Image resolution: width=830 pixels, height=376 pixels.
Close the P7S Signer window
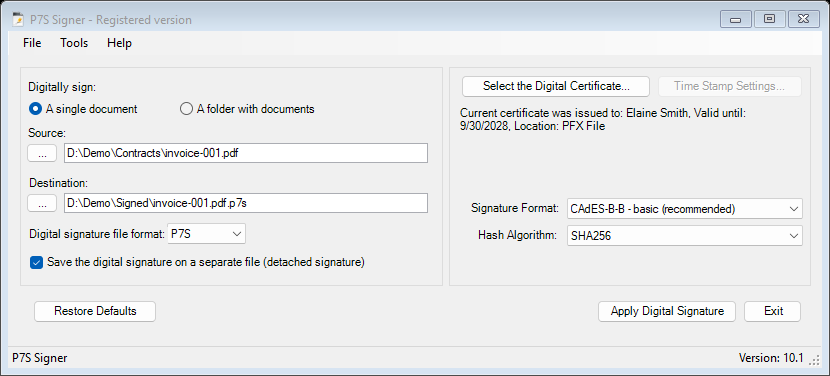tap(804, 20)
